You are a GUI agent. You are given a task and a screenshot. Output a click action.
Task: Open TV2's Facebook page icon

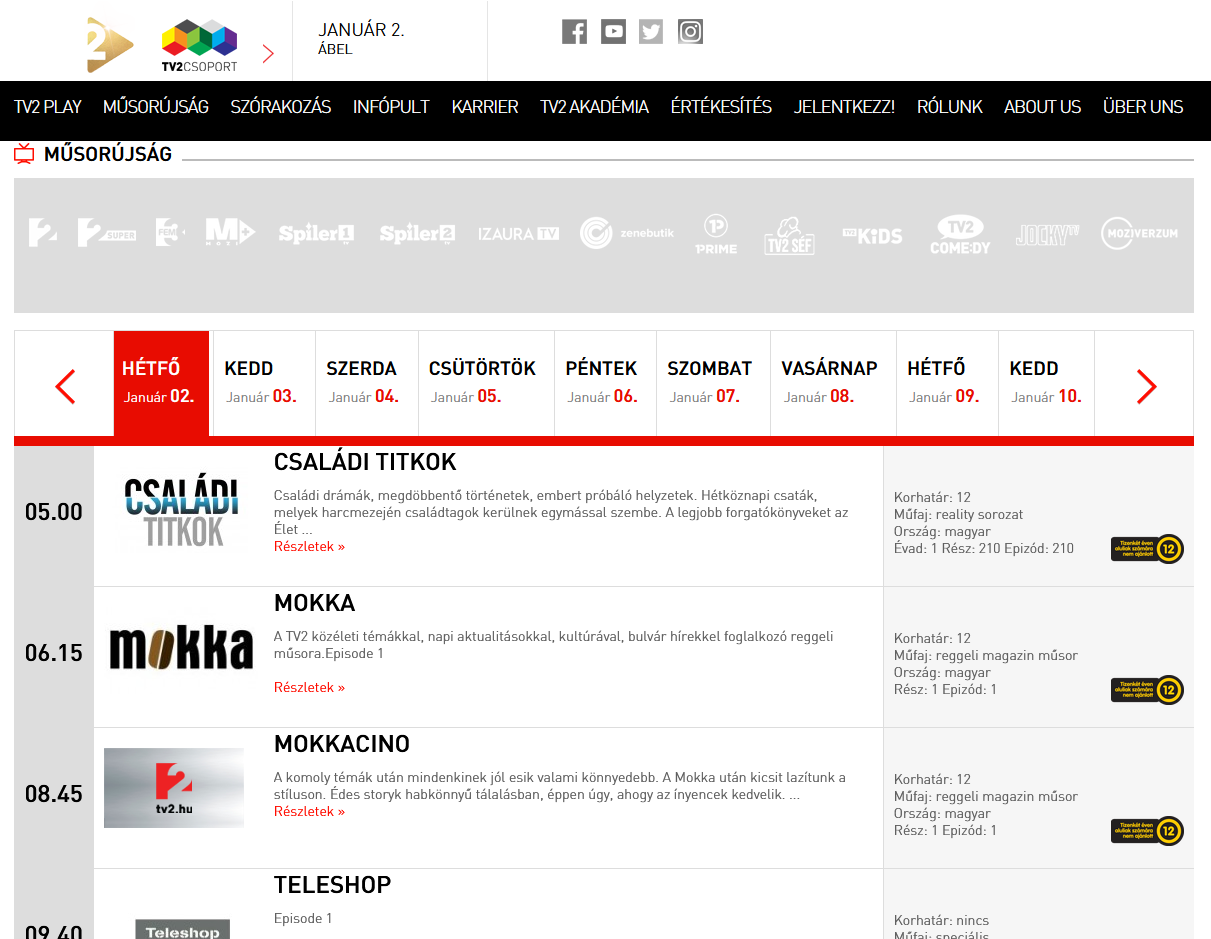pyautogui.click(x=574, y=31)
